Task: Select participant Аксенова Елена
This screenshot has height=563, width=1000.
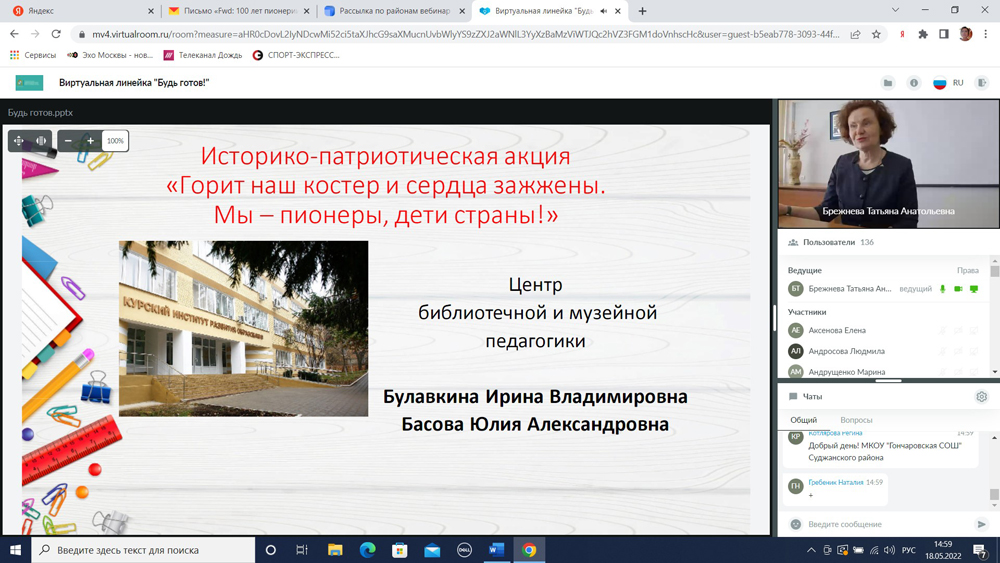Action: 837,330
